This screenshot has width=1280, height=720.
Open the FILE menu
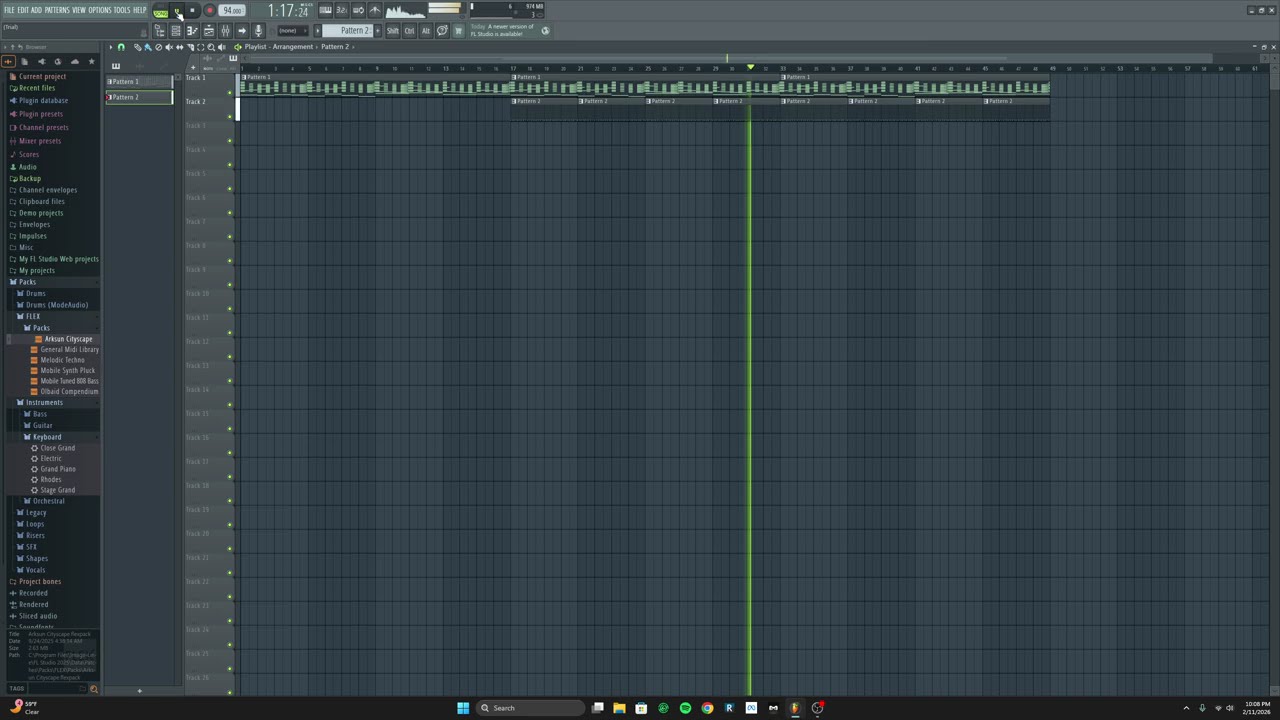(x=9, y=10)
